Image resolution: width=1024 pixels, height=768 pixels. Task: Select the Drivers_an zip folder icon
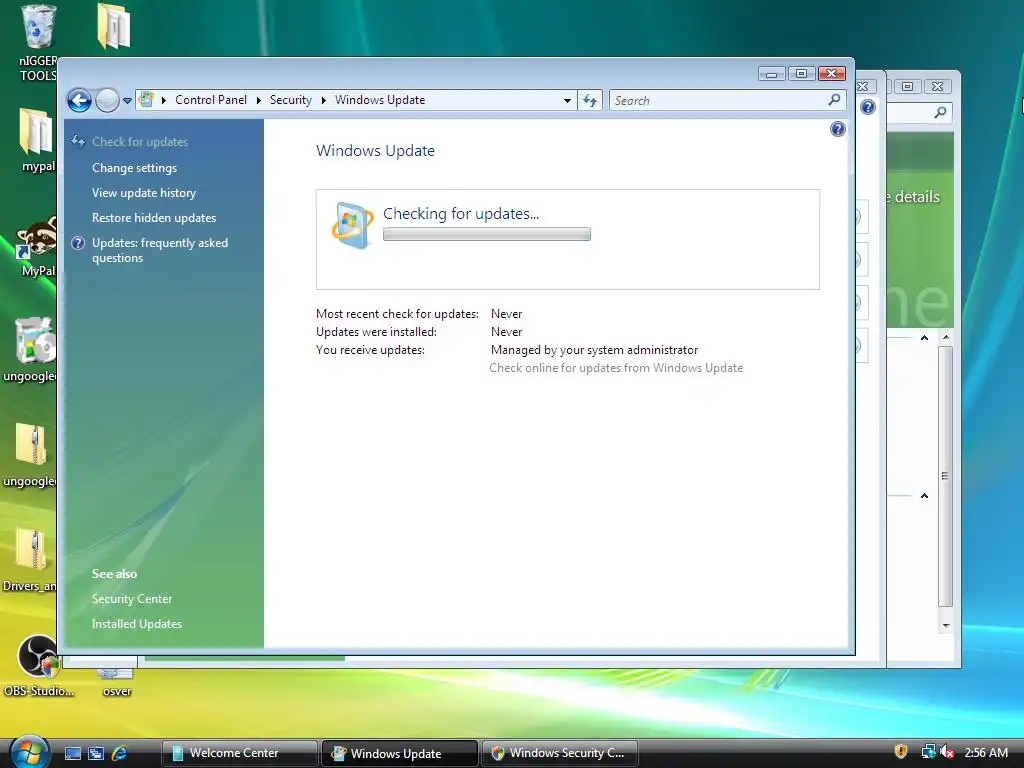click(31, 549)
